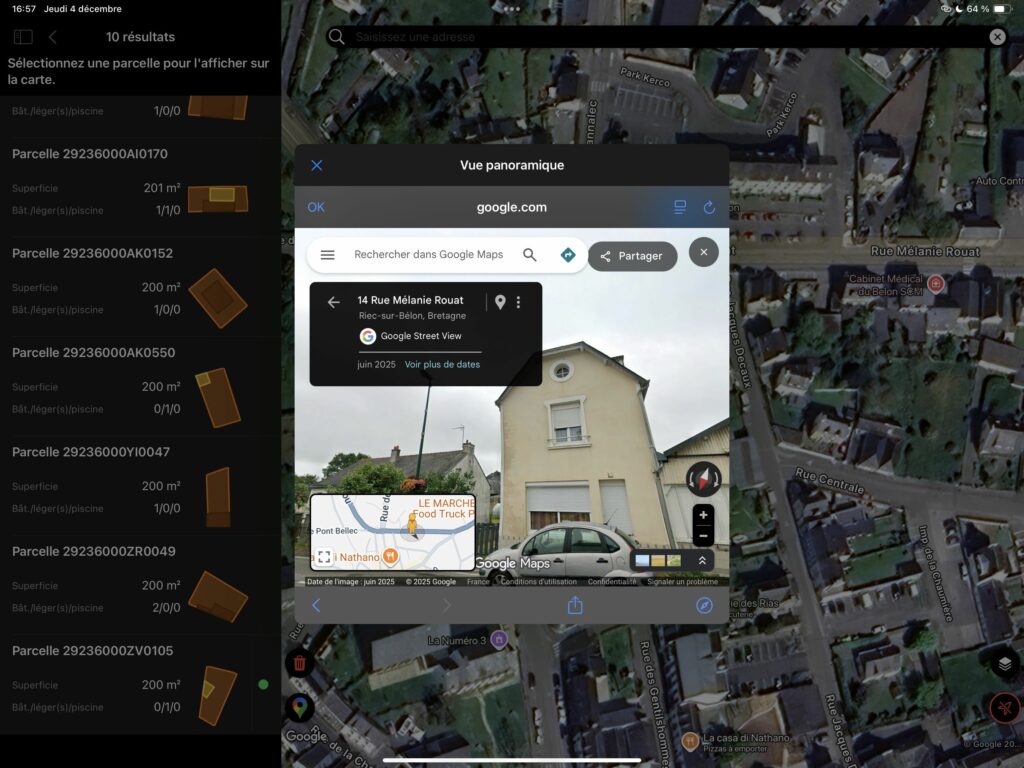Reload the google.com page

[x=709, y=208]
